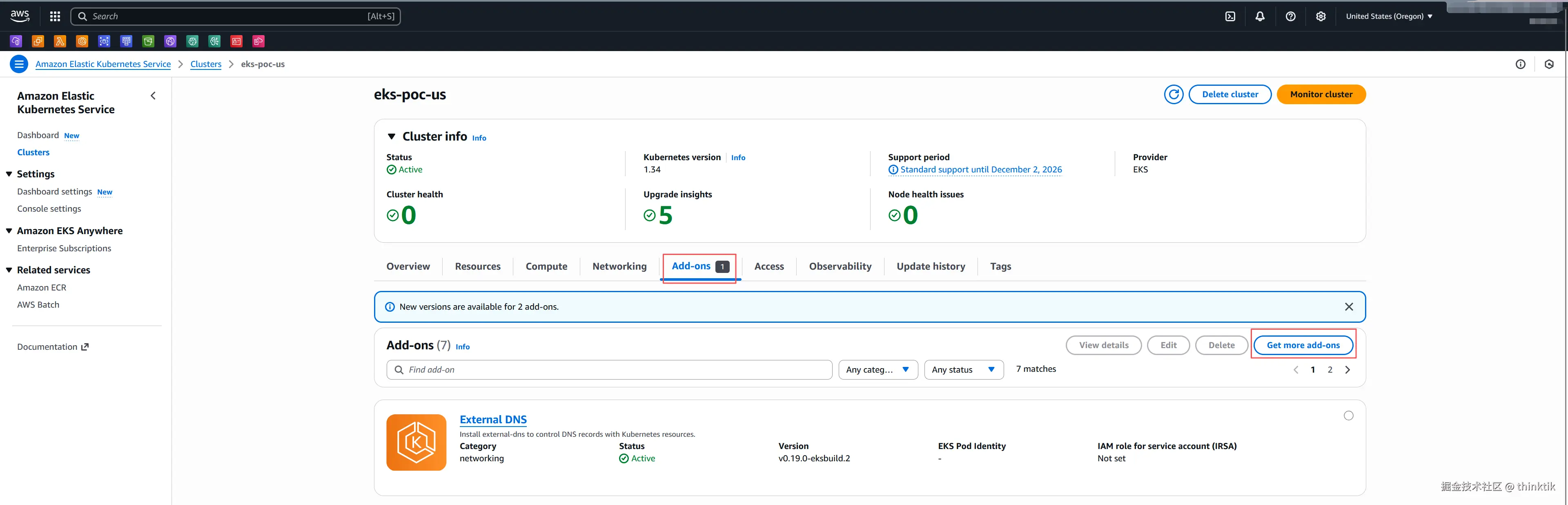Switch to the Networking tab

(x=619, y=266)
